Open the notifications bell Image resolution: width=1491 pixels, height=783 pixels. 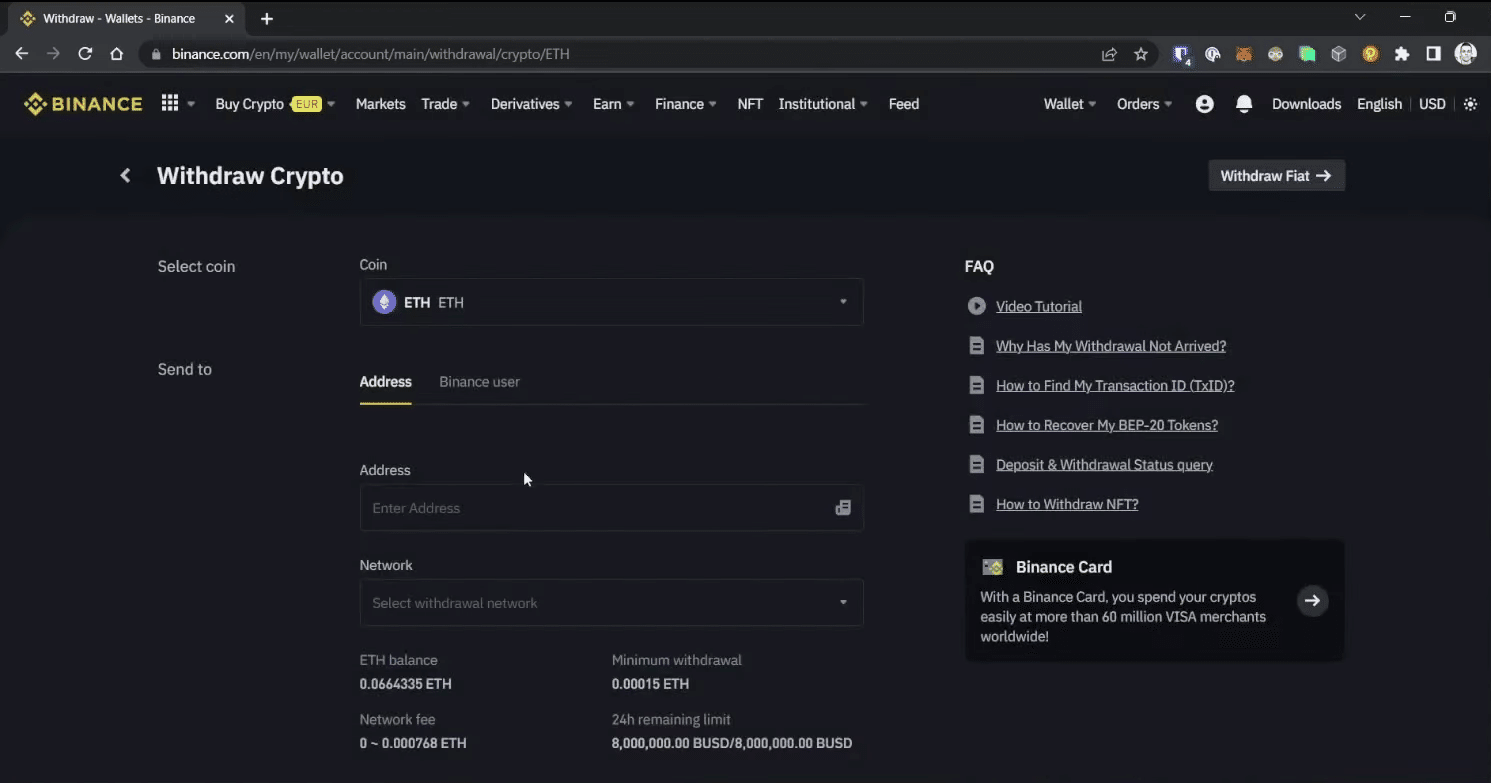coord(1244,104)
